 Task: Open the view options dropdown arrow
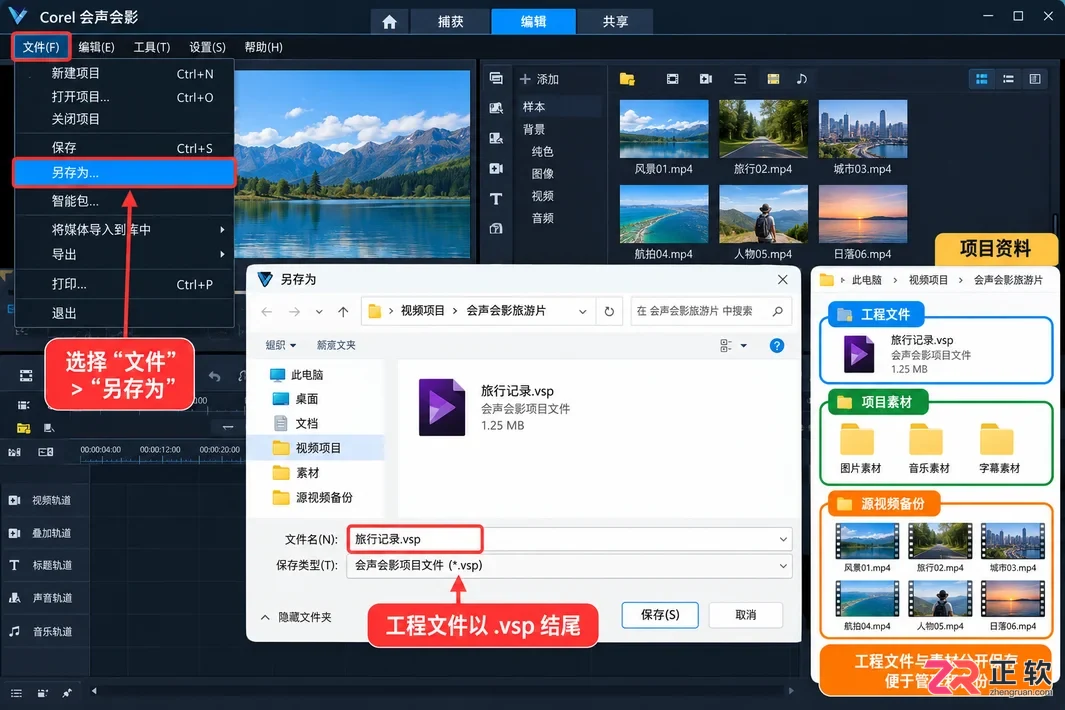(744, 346)
